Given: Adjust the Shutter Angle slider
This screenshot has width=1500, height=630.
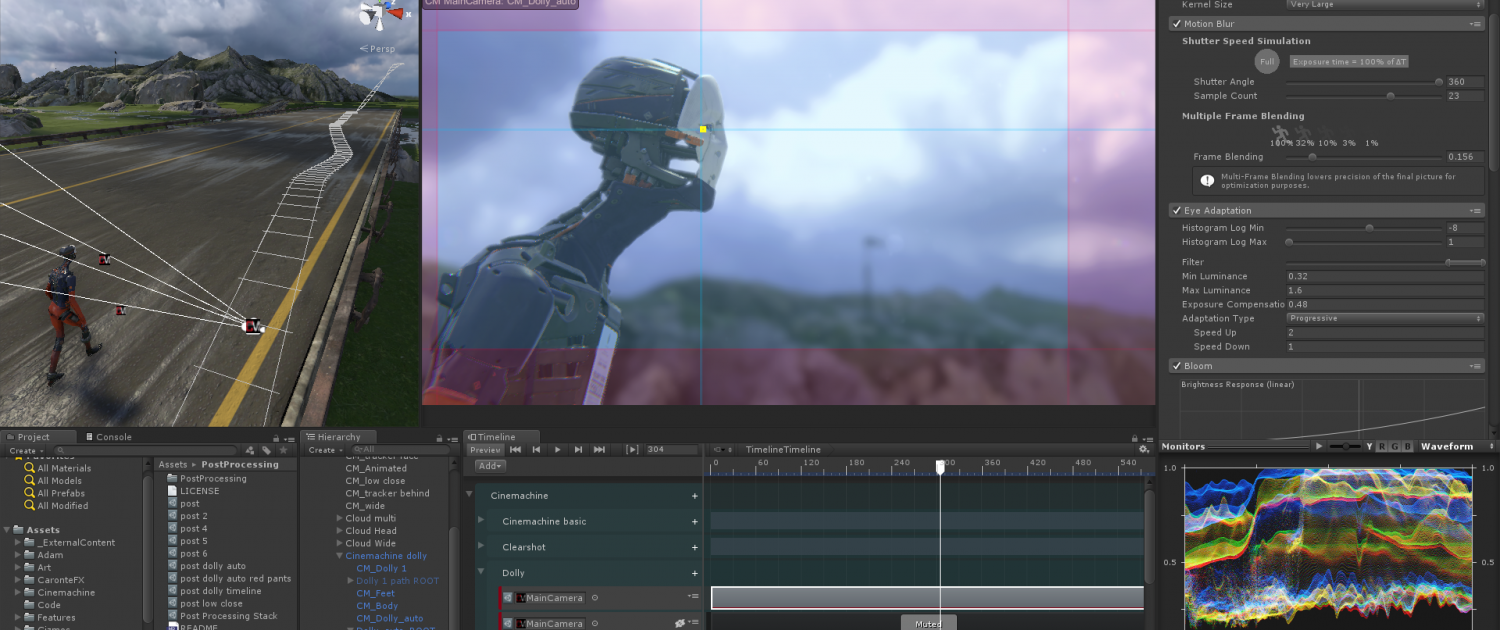Looking at the screenshot, I should 1363,82.
